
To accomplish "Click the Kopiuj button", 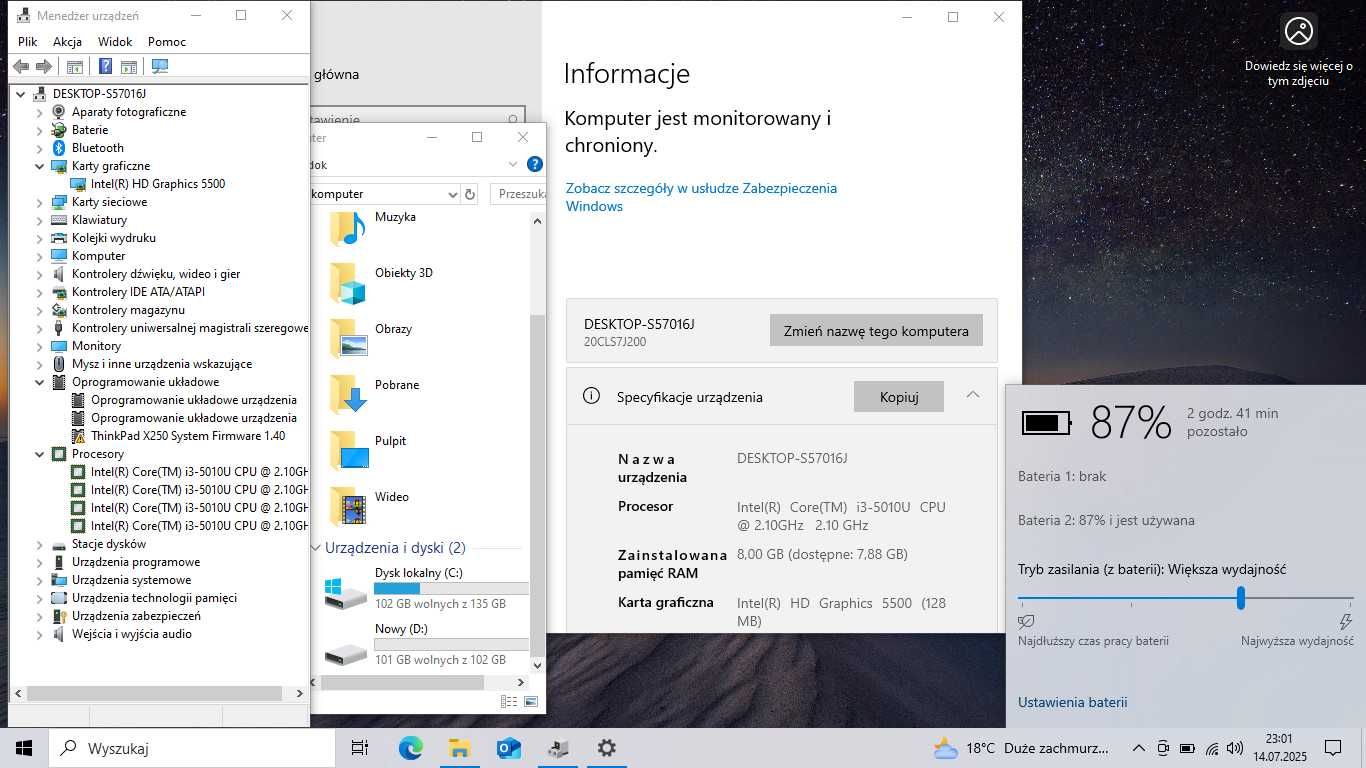I will click(x=899, y=397).
